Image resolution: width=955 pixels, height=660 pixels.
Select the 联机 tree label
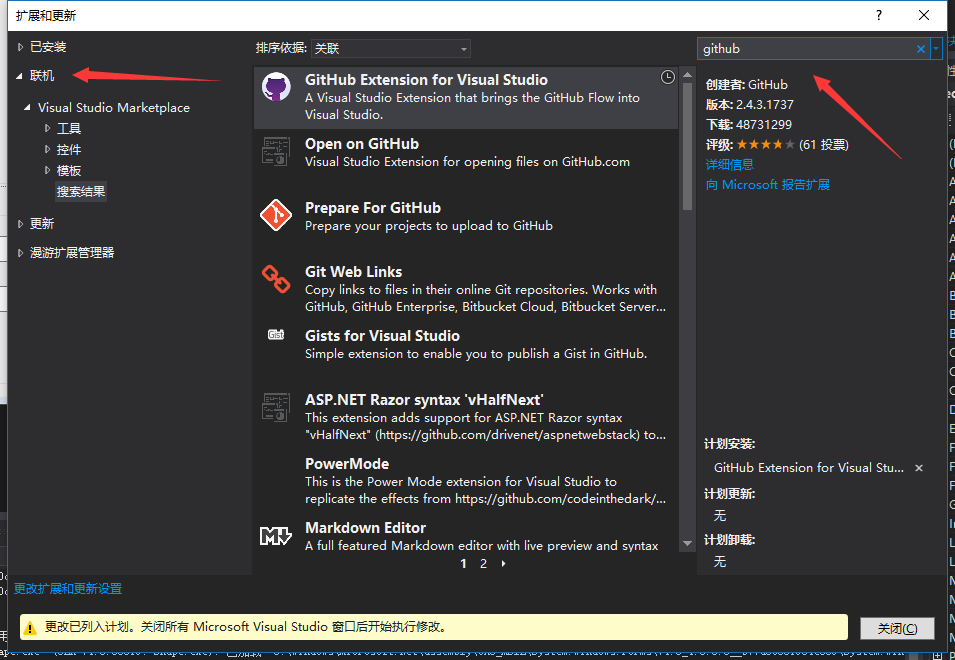coord(42,75)
